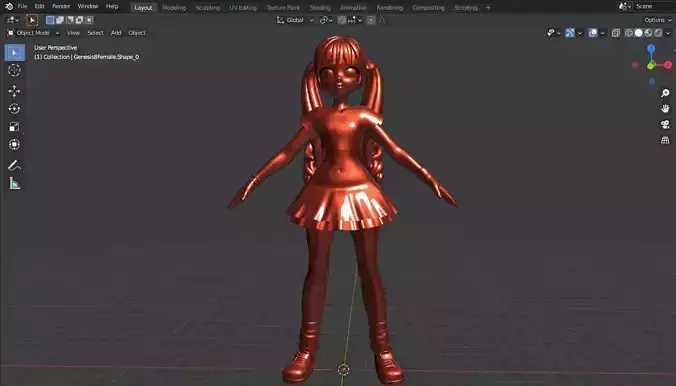Screen dimensions: 676x386
Task: Click the pan hand viewport icon
Action: point(665,109)
